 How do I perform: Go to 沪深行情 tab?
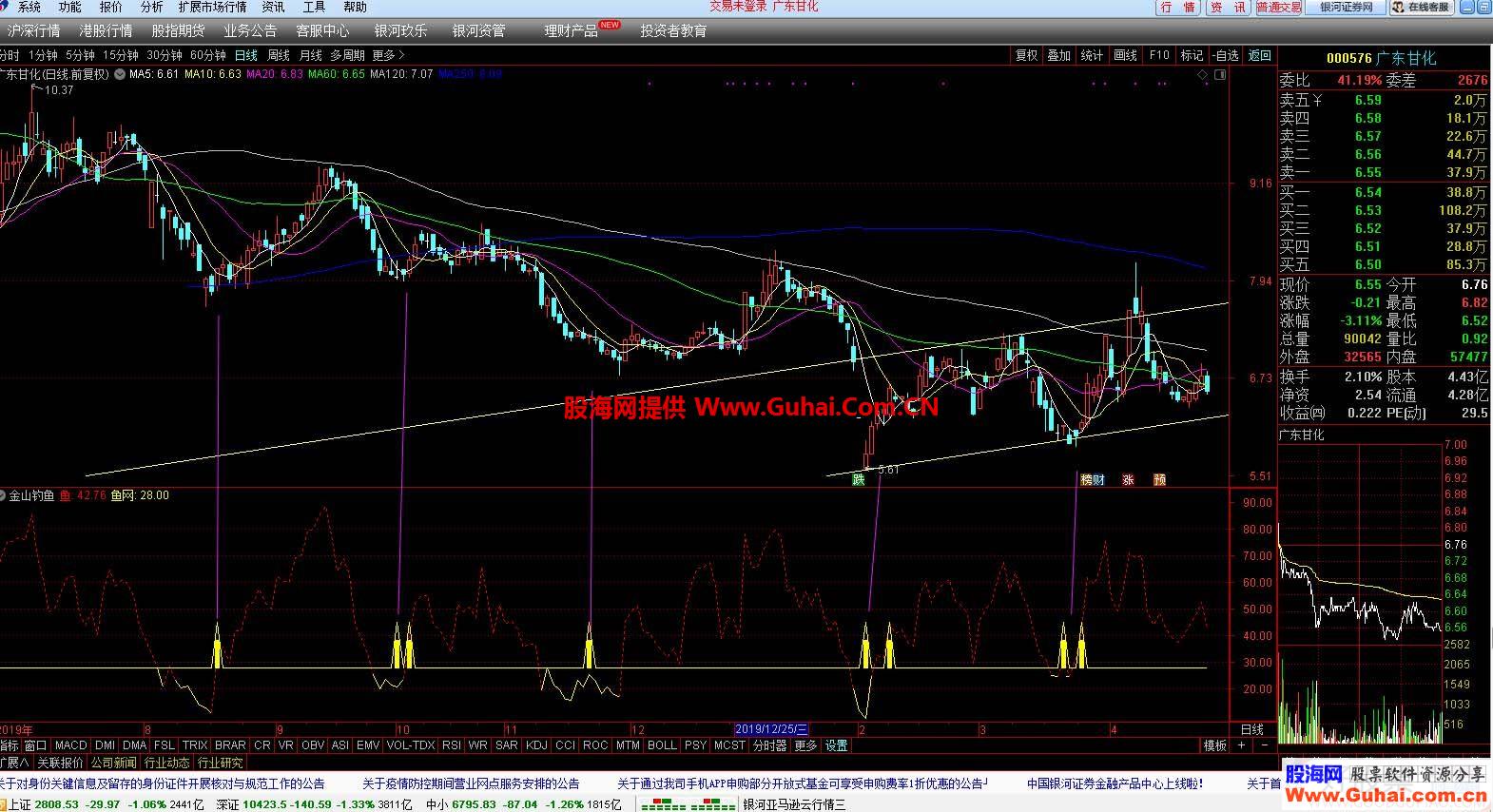34,30
